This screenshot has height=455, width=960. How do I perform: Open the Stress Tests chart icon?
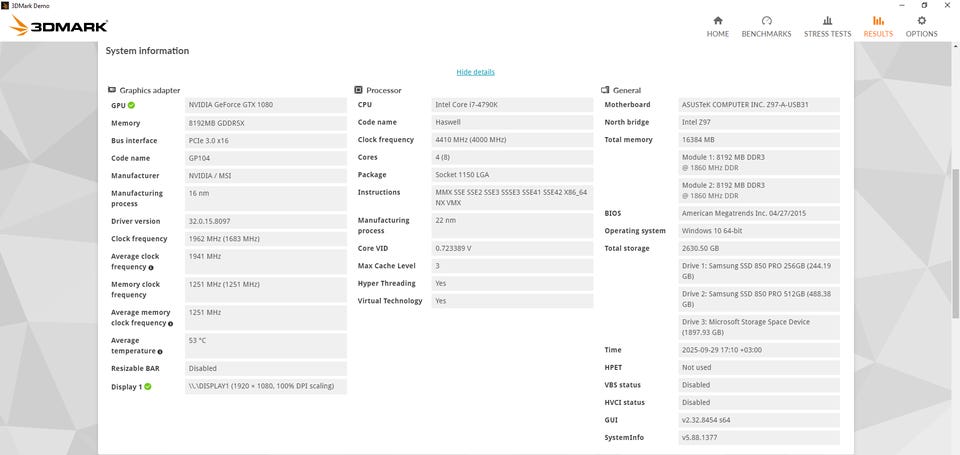click(827, 20)
